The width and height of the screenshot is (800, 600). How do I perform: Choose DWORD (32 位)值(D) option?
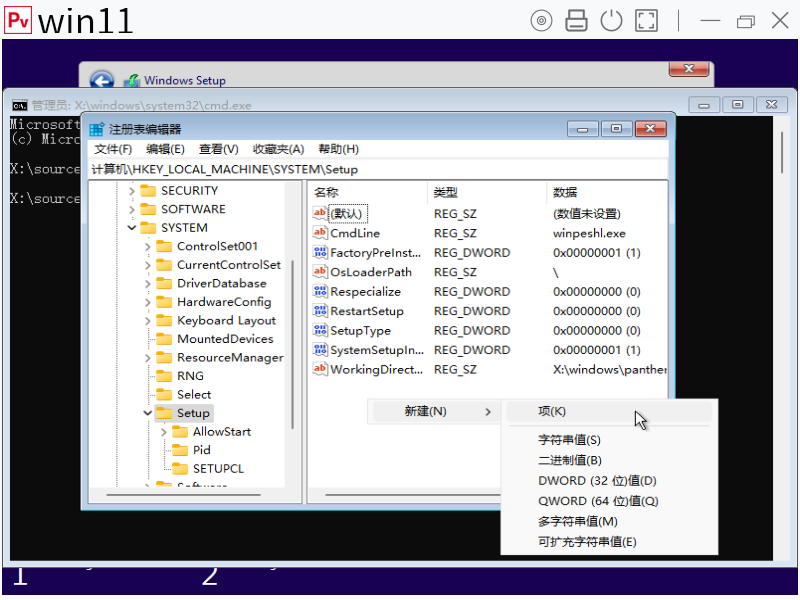pyautogui.click(x=609, y=481)
